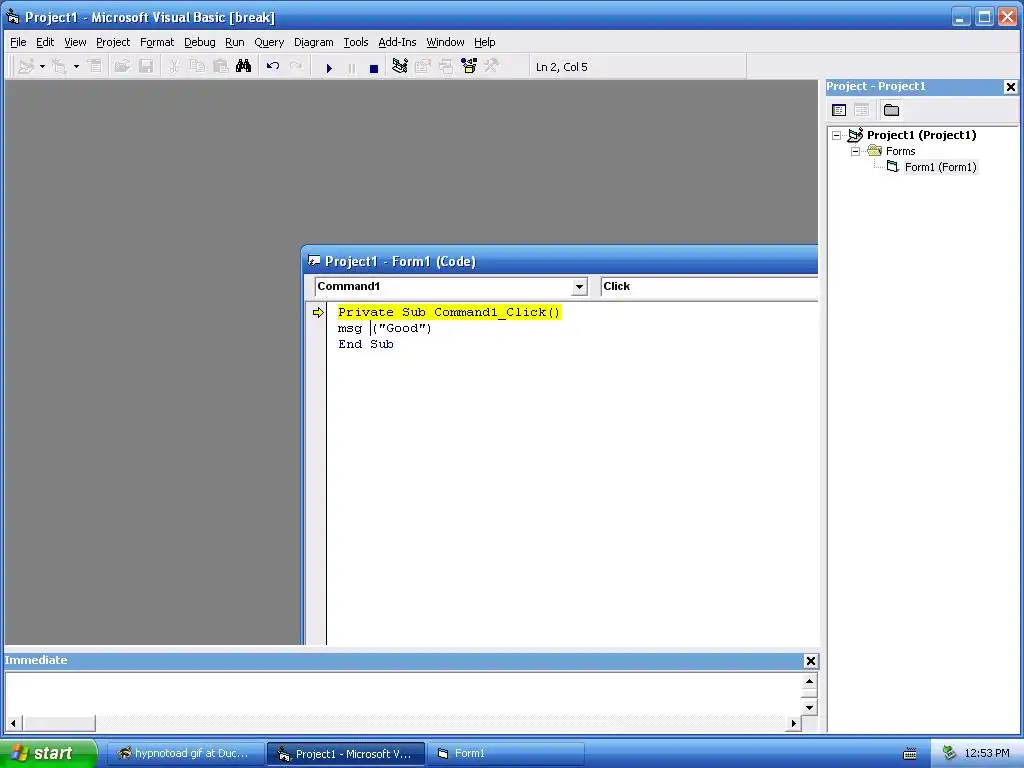
Task: Click the Find binoculars icon
Action: (x=244, y=67)
